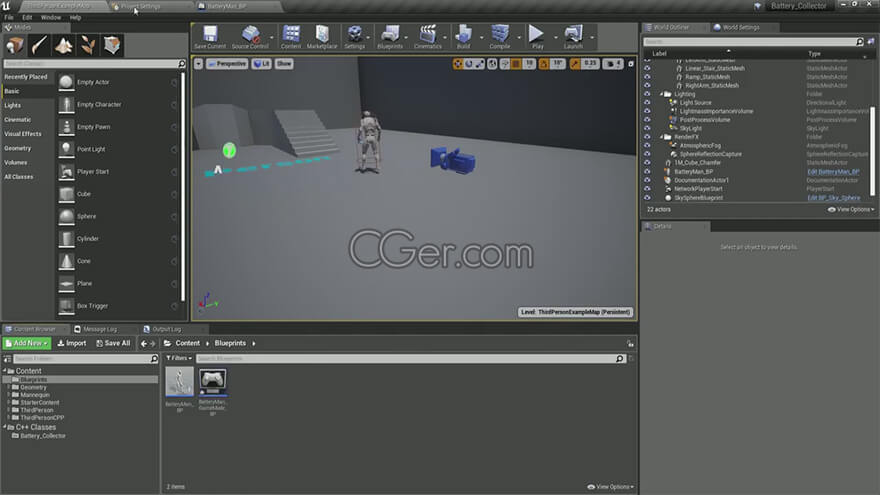Click the green Add New button
880x495 pixels.
pyautogui.click(x=27, y=343)
